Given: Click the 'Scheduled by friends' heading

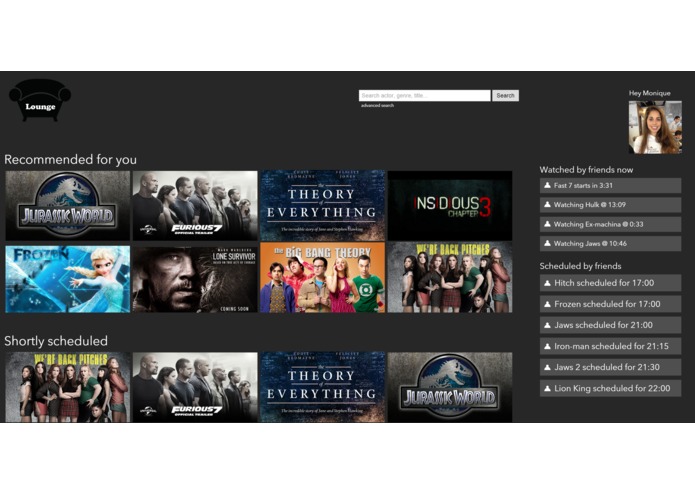Looking at the screenshot, I should 580,266.
